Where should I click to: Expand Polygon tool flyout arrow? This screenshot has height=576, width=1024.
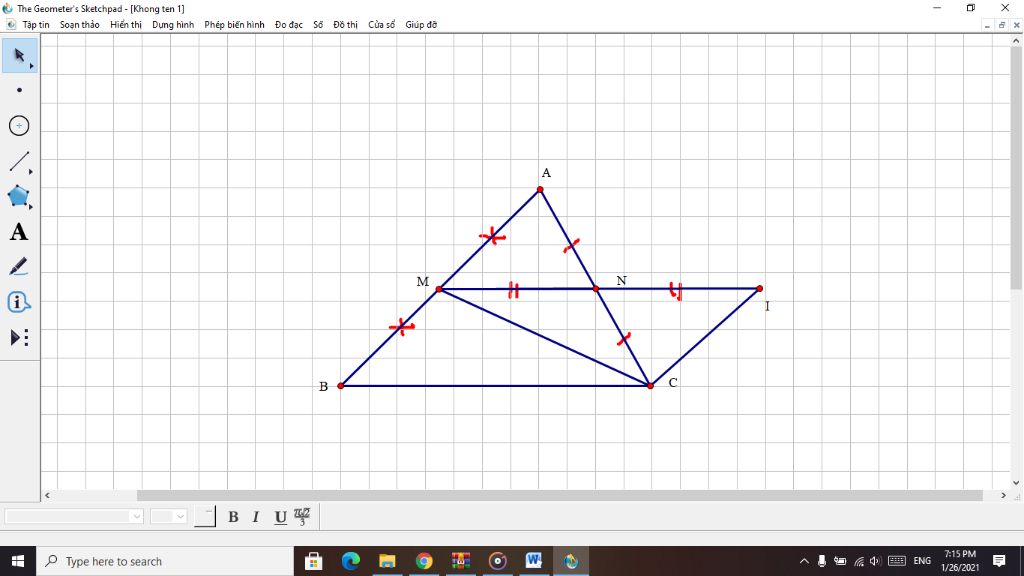point(31,206)
